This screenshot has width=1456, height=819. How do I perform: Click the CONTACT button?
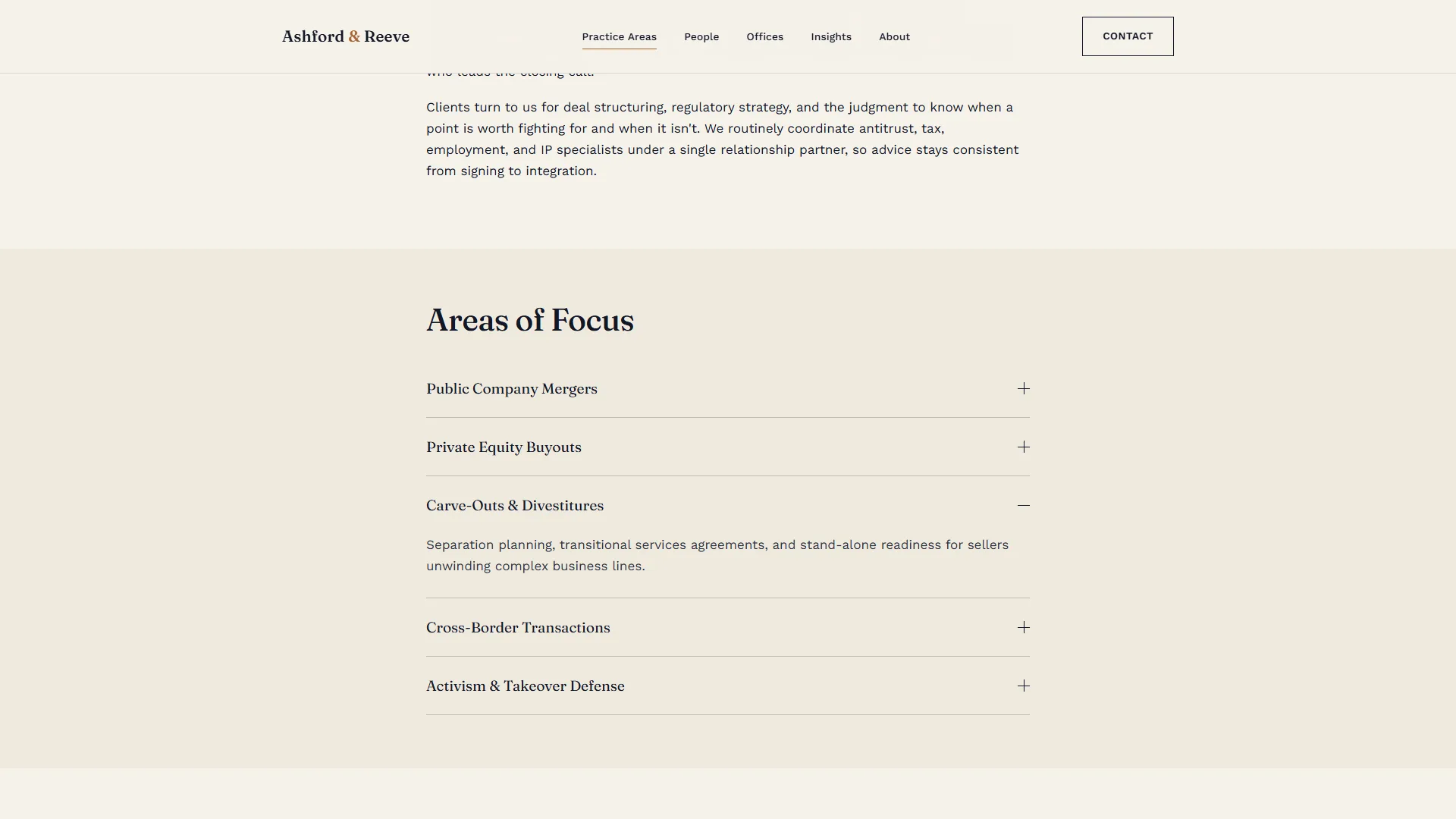point(1128,36)
